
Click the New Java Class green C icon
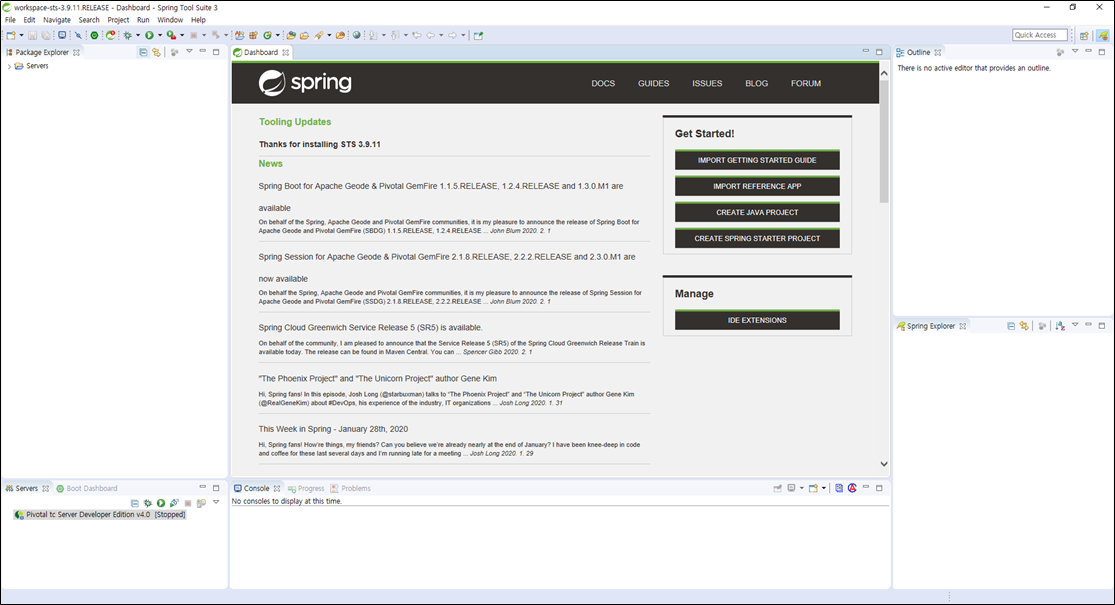[x=267, y=35]
